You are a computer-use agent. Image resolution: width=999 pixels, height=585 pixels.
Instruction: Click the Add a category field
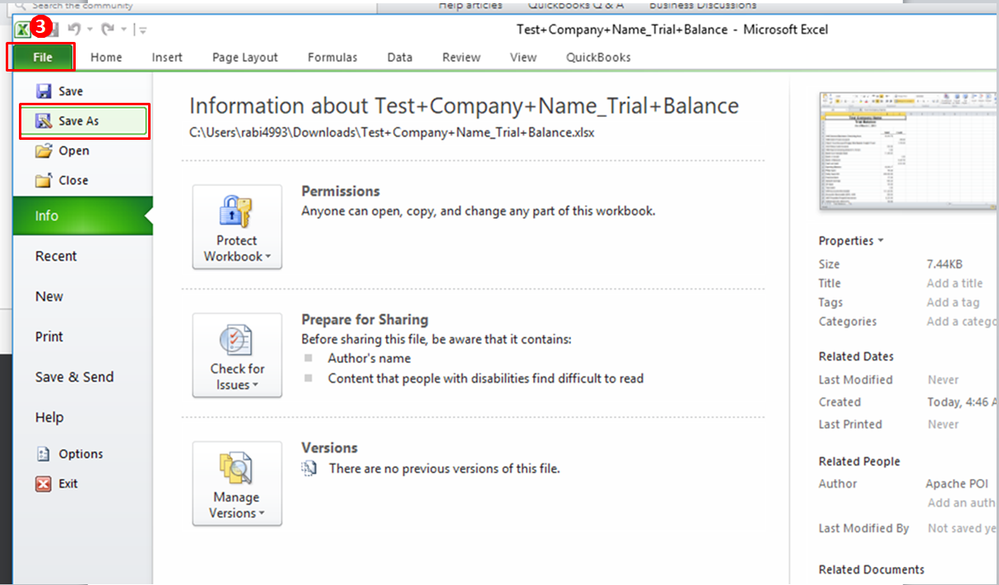pos(962,321)
